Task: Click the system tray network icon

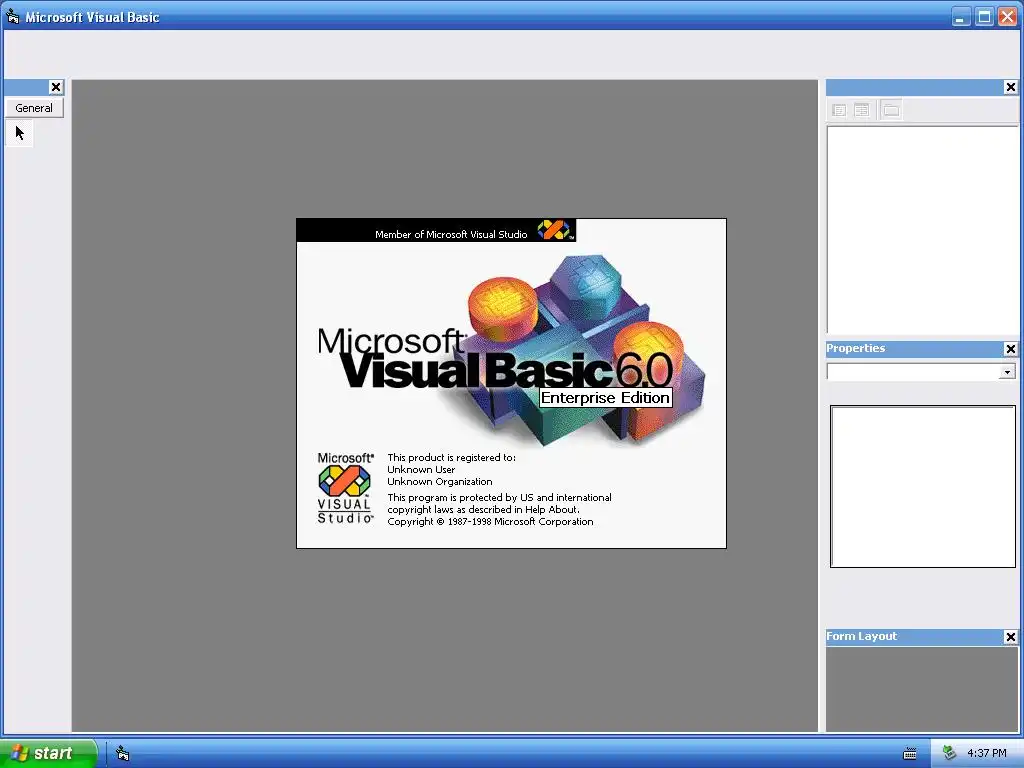Action: (950, 754)
